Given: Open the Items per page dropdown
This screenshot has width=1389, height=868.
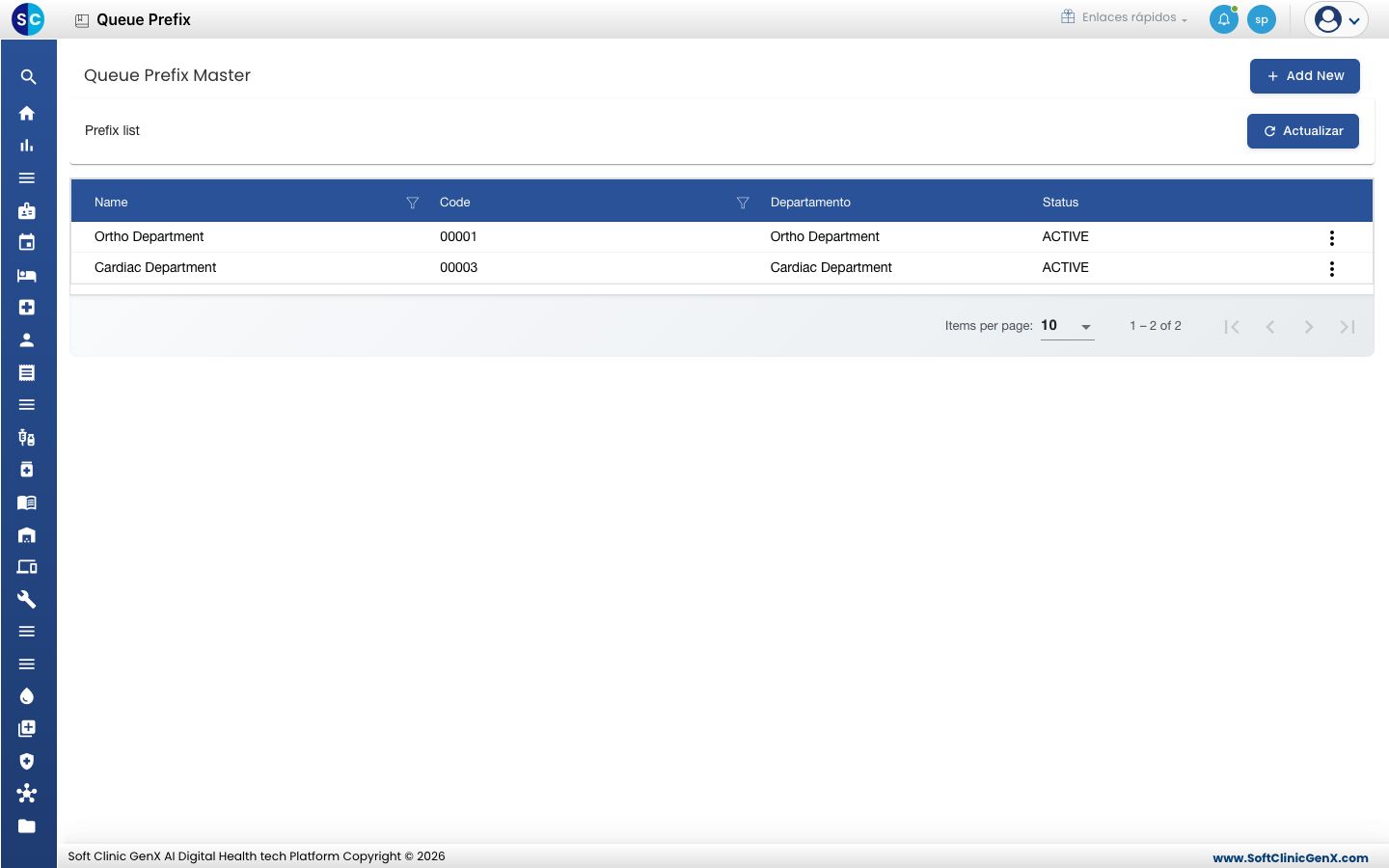Looking at the screenshot, I should pyautogui.click(x=1067, y=326).
